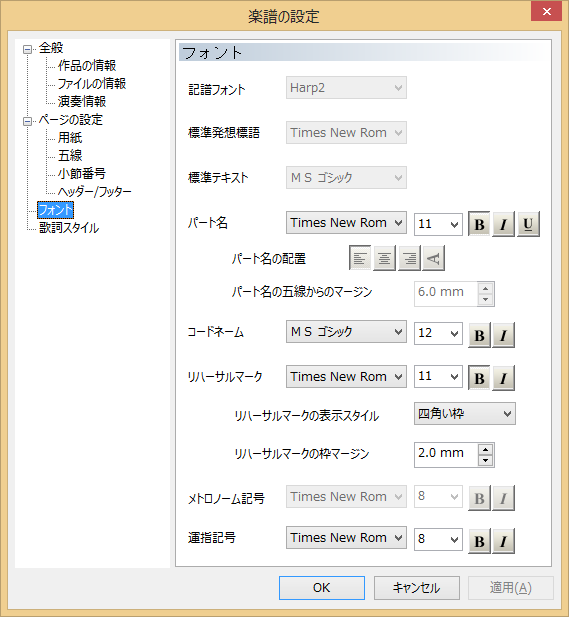Toggle italic for コードネーム font
569x617 pixels.
click(503, 335)
